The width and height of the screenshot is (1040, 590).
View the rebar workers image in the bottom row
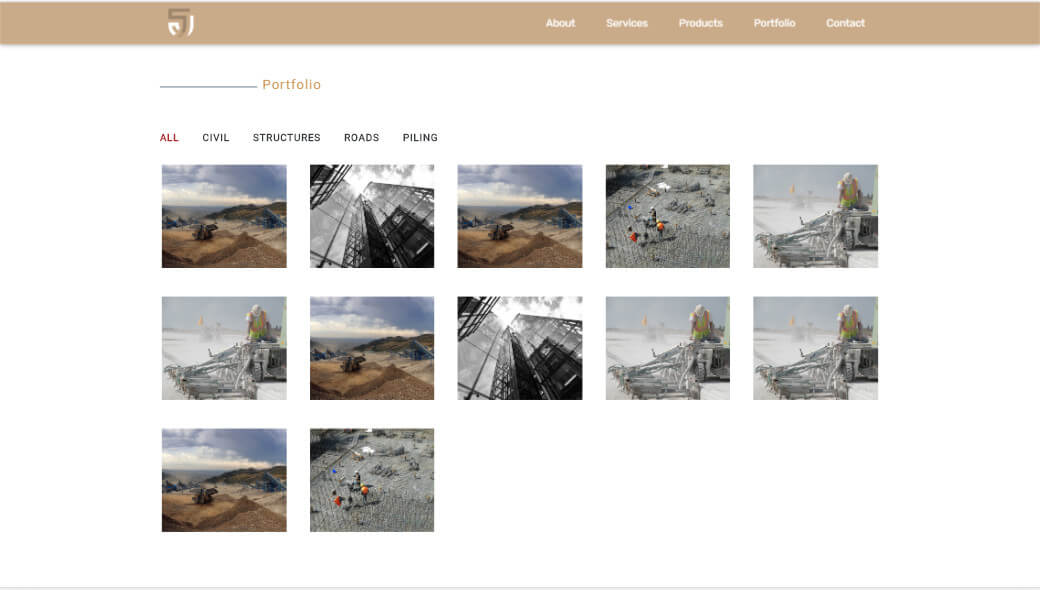(x=372, y=480)
